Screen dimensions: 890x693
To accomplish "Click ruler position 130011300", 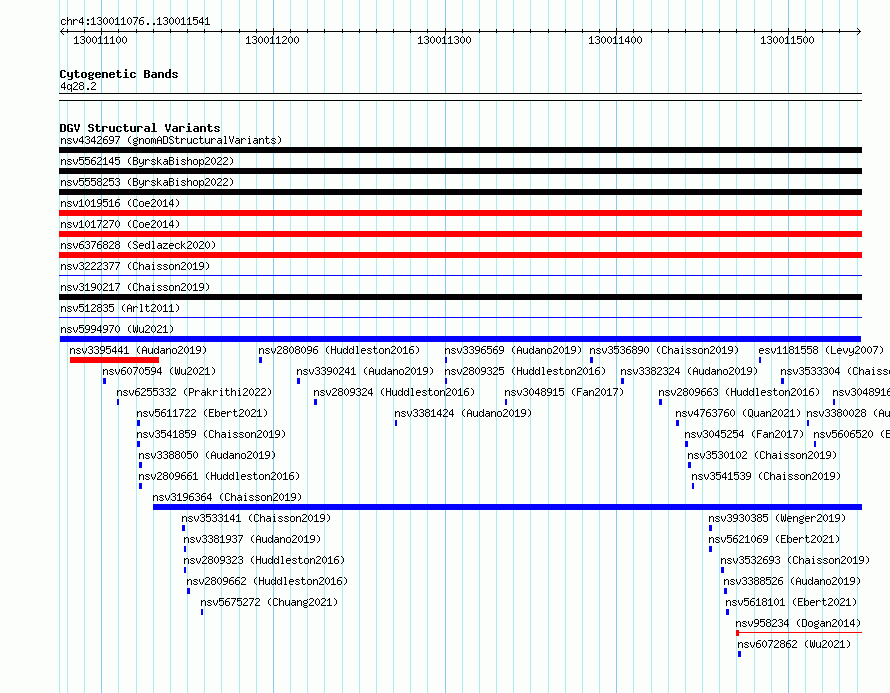I will [x=444, y=40].
